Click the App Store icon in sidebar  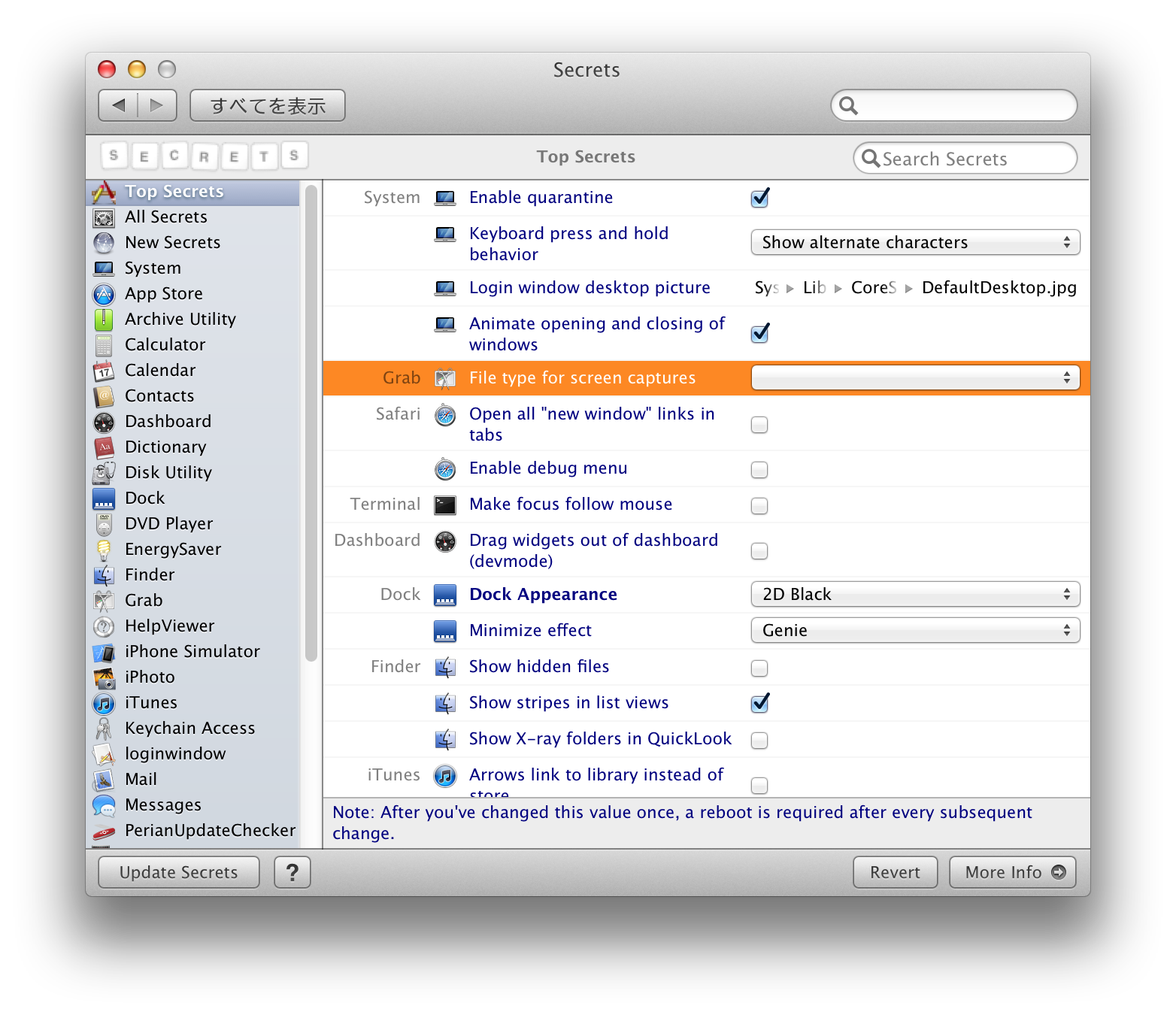[104, 294]
